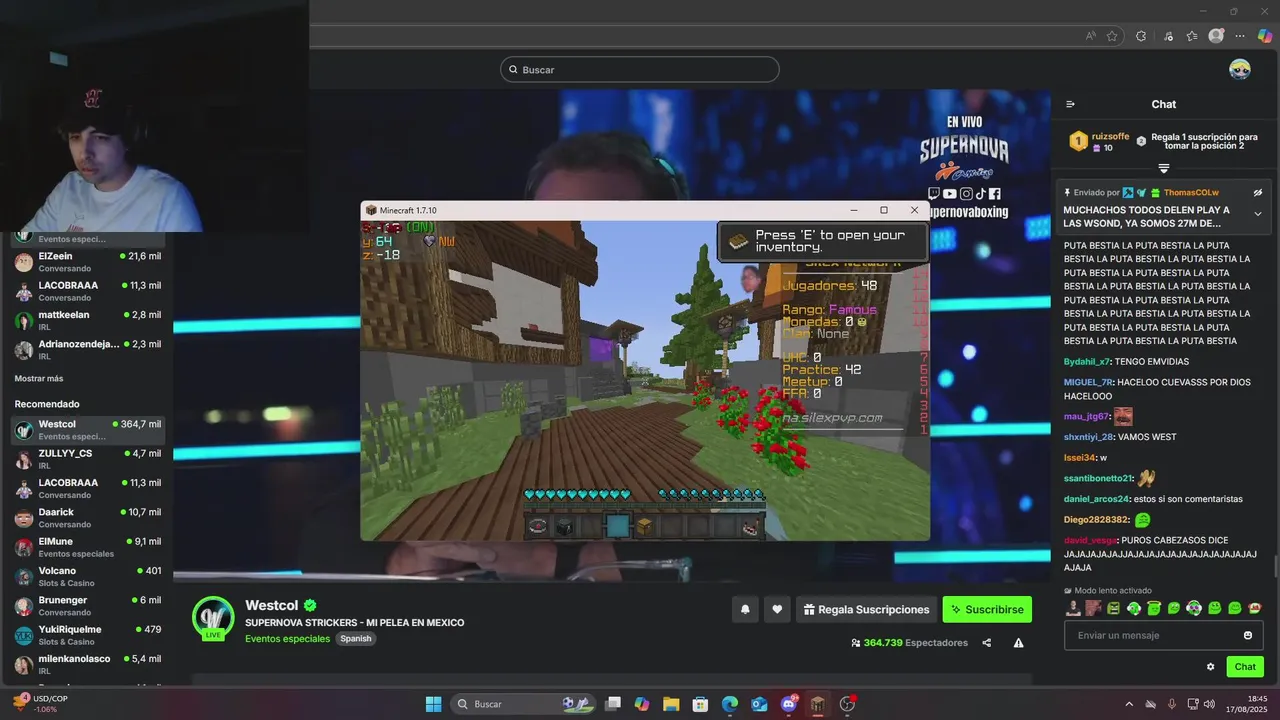Open the emoji picker in the message box
The width and height of the screenshot is (1280, 720).
tap(1248, 635)
